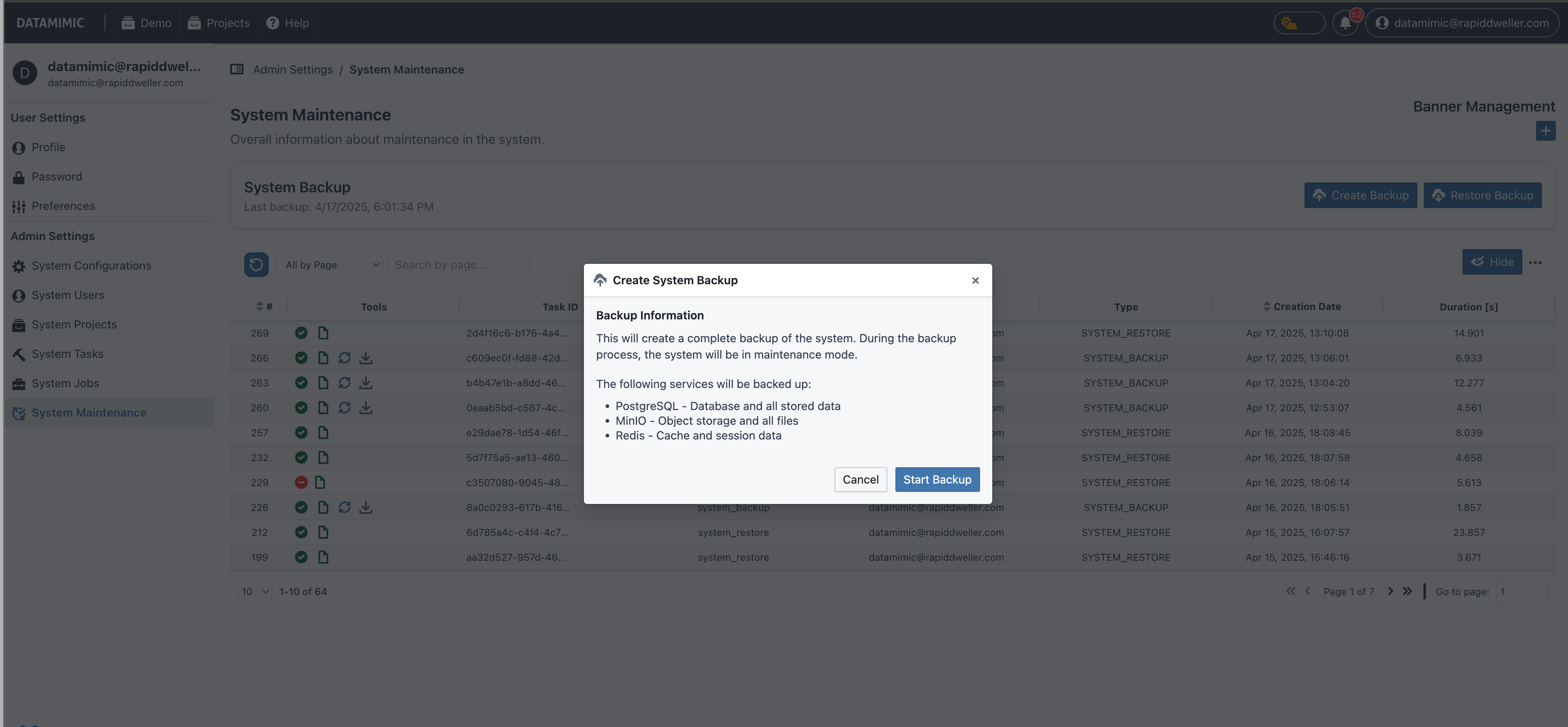1568x727 pixels.
Task: Open the log file icon for row 269
Action: pos(323,333)
